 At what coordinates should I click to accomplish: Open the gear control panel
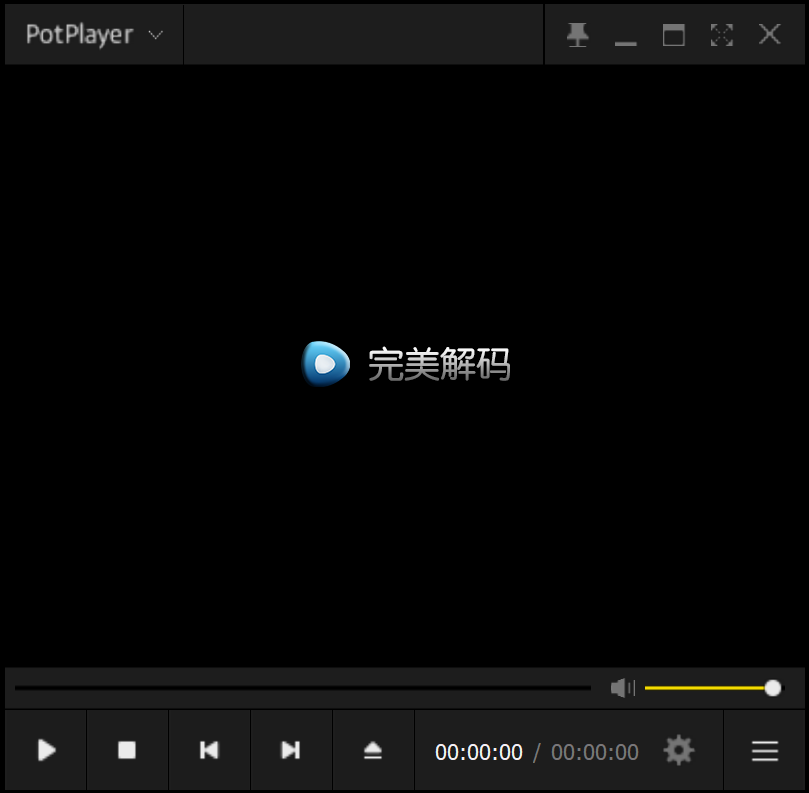[678, 750]
